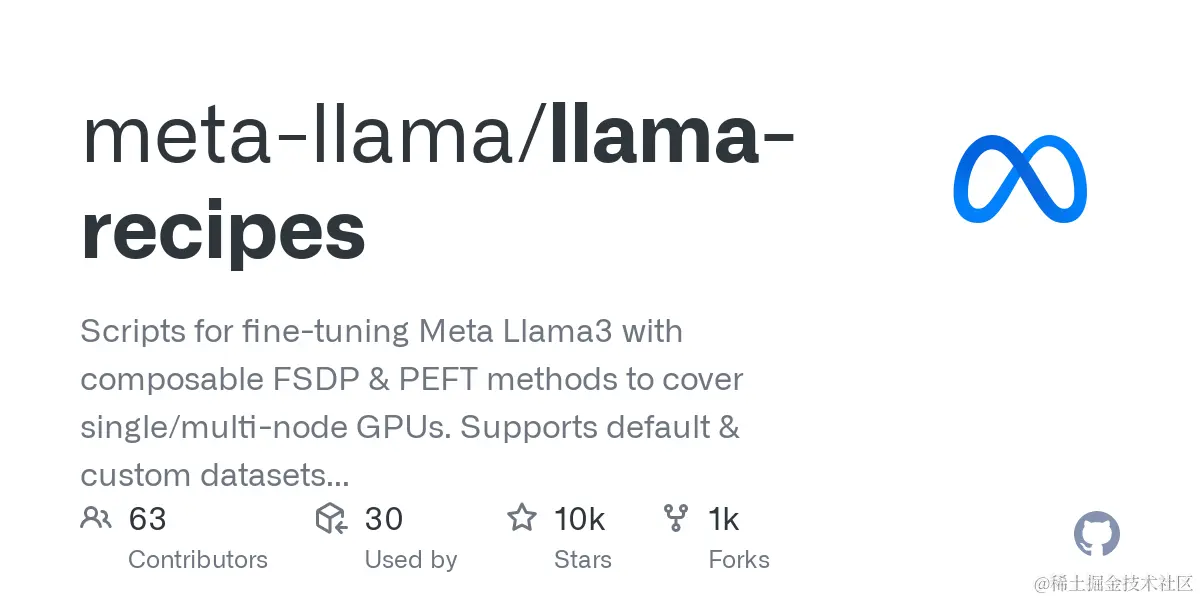The width and height of the screenshot is (1200, 600).
Task: Select the Used by package icon
Action: coord(331,518)
